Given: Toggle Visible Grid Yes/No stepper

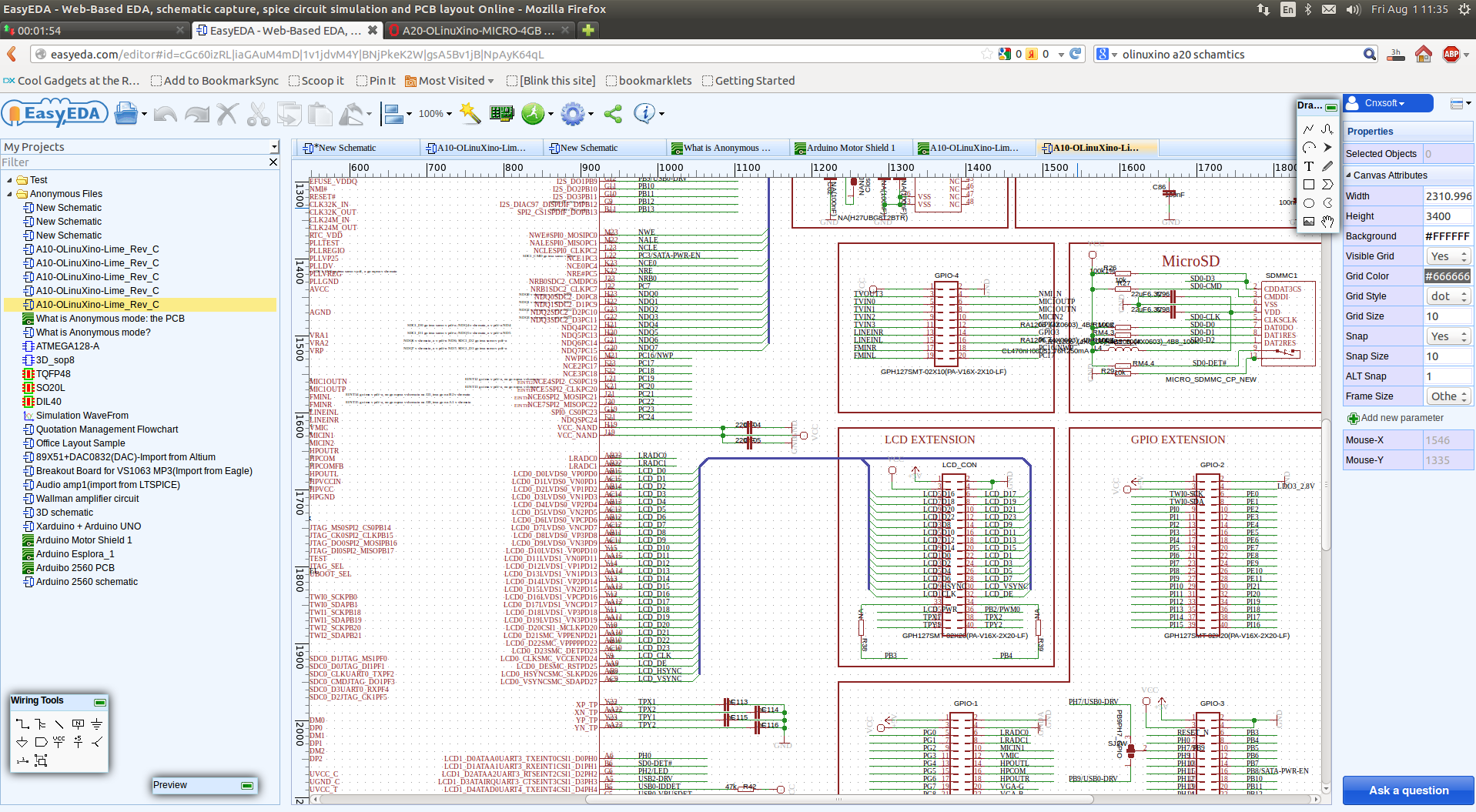Looking at the screenshot, I should 1448,256.
